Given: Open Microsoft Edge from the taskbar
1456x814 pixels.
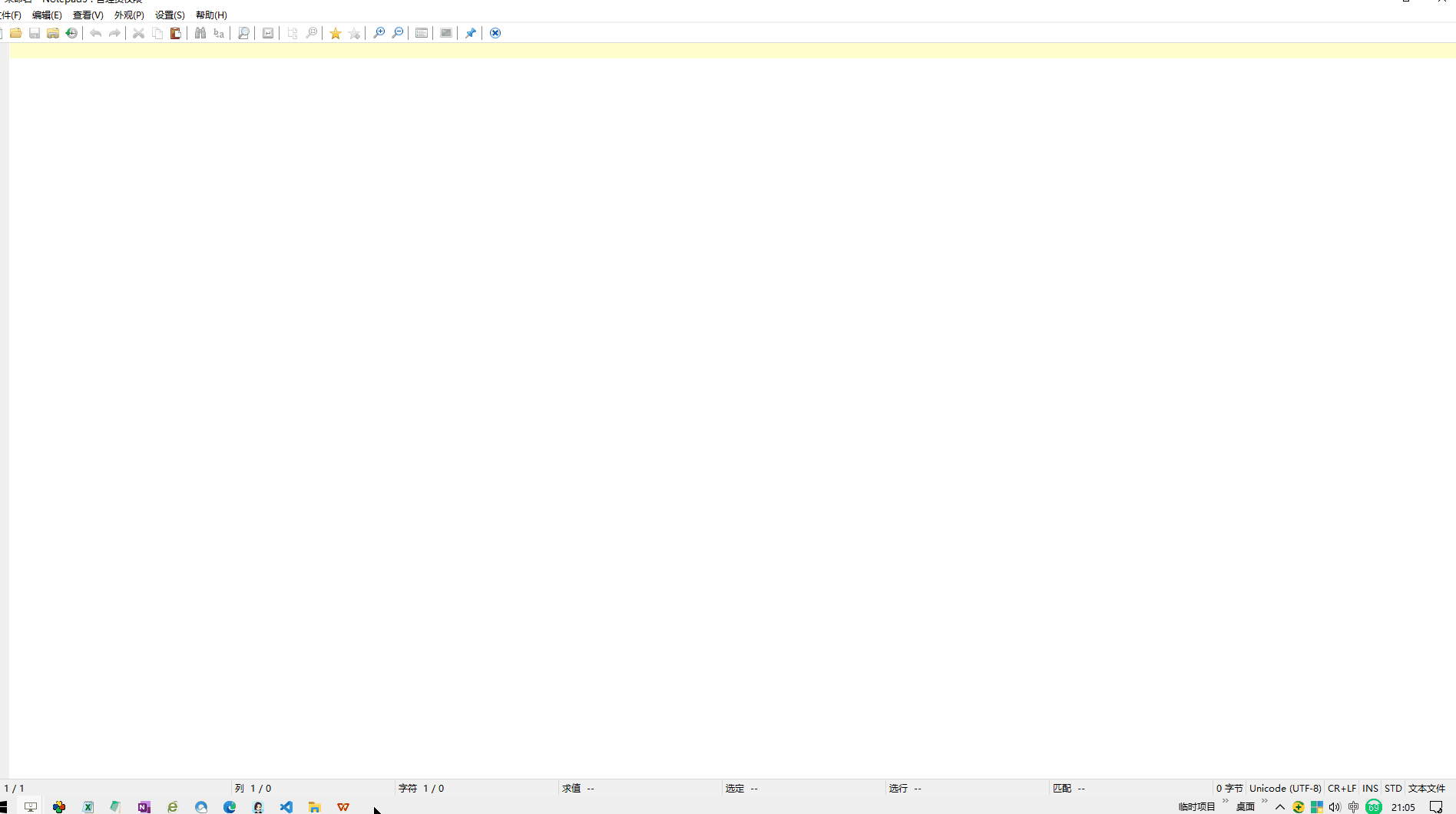Looking at the screenshot, I should click(x=230, y=807).
